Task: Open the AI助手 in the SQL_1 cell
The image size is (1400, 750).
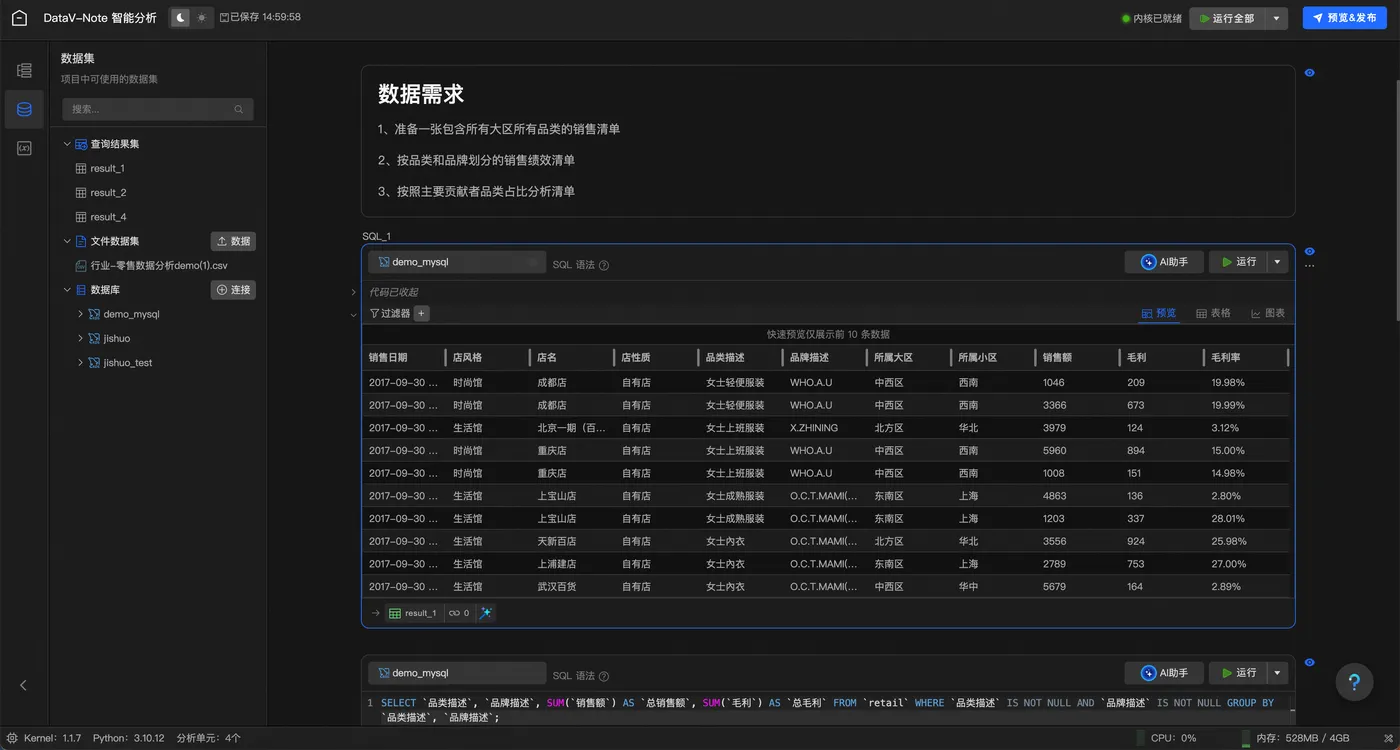Action: coord(1164,262)
